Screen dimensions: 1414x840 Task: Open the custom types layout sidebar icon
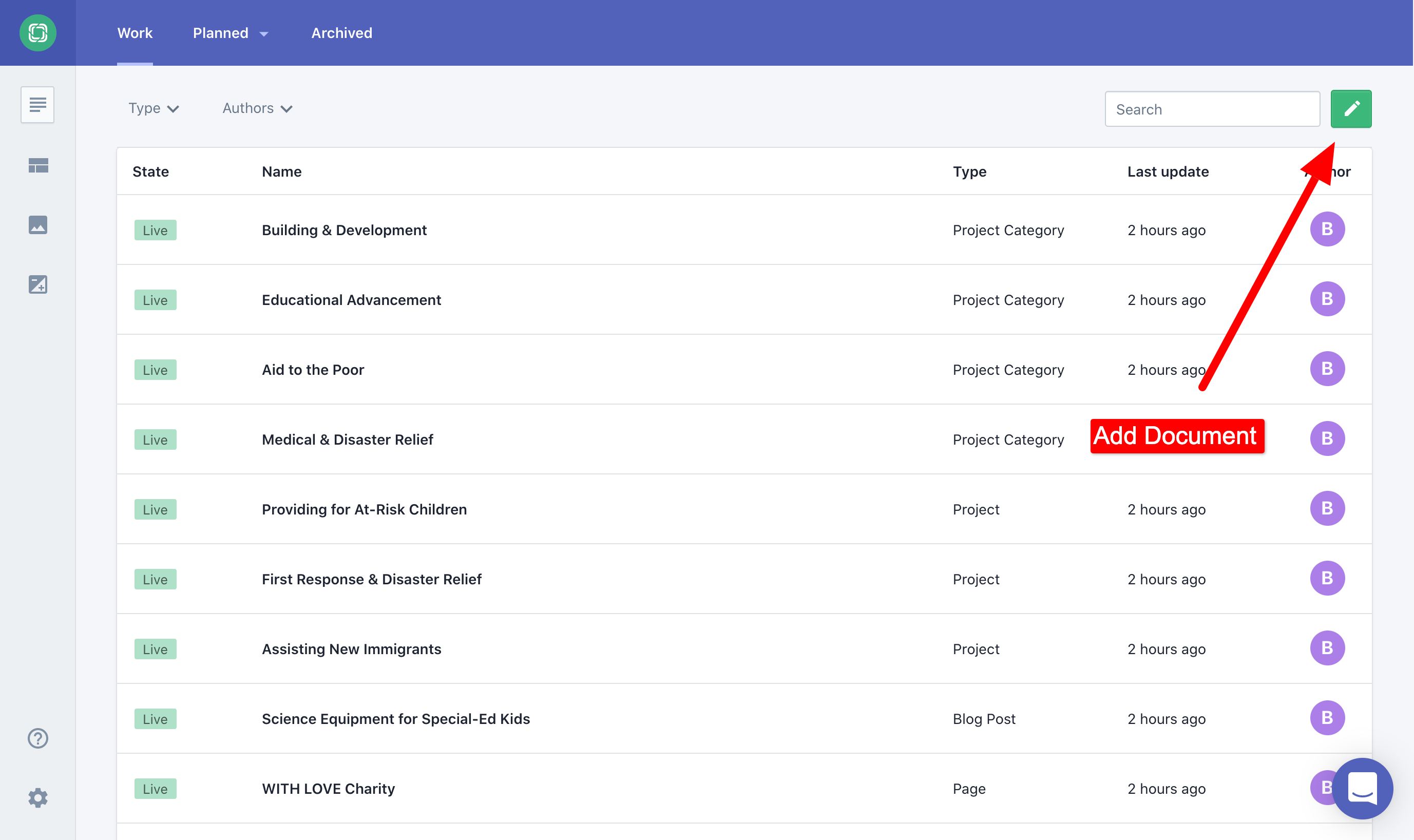point(38,165)
